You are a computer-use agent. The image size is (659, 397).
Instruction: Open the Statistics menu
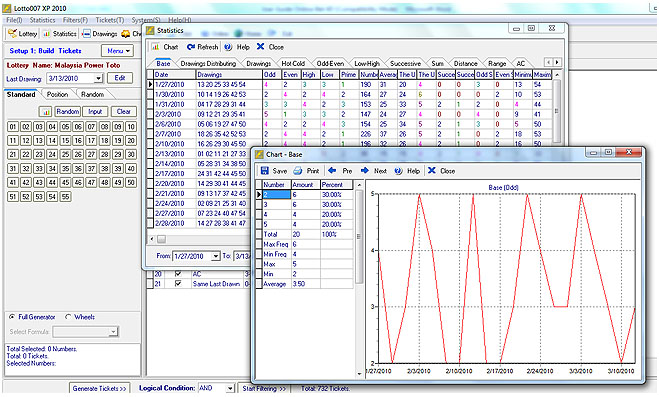[42, 20]
